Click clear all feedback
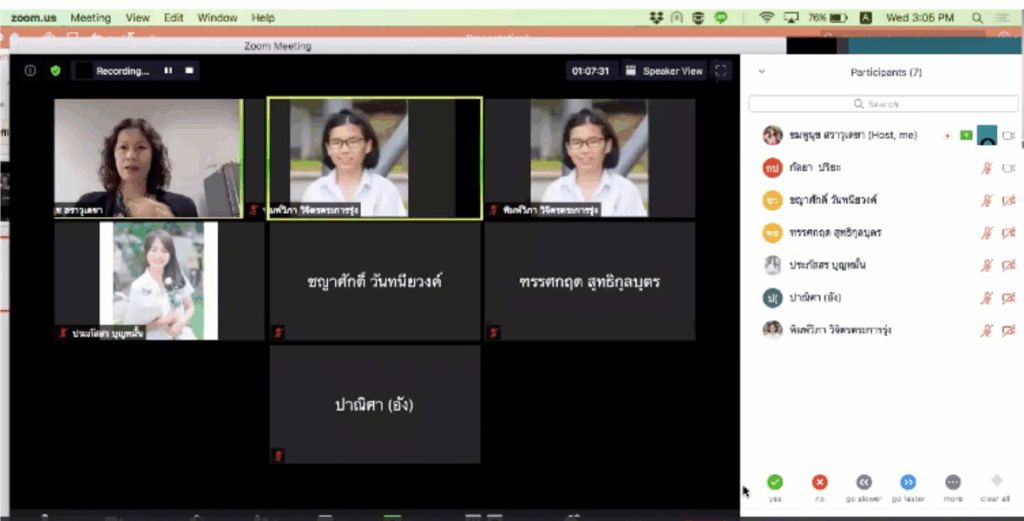 (996, 483)
